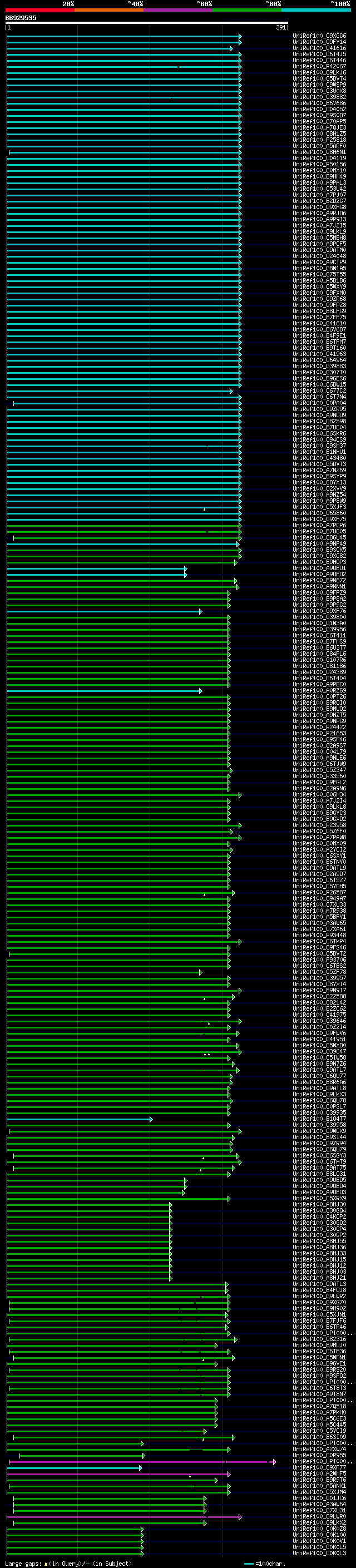This screenshot has height=1568, width=356.
Task: Select label UniRef100_A9NNN1
Action: click(x=319, y=586)
